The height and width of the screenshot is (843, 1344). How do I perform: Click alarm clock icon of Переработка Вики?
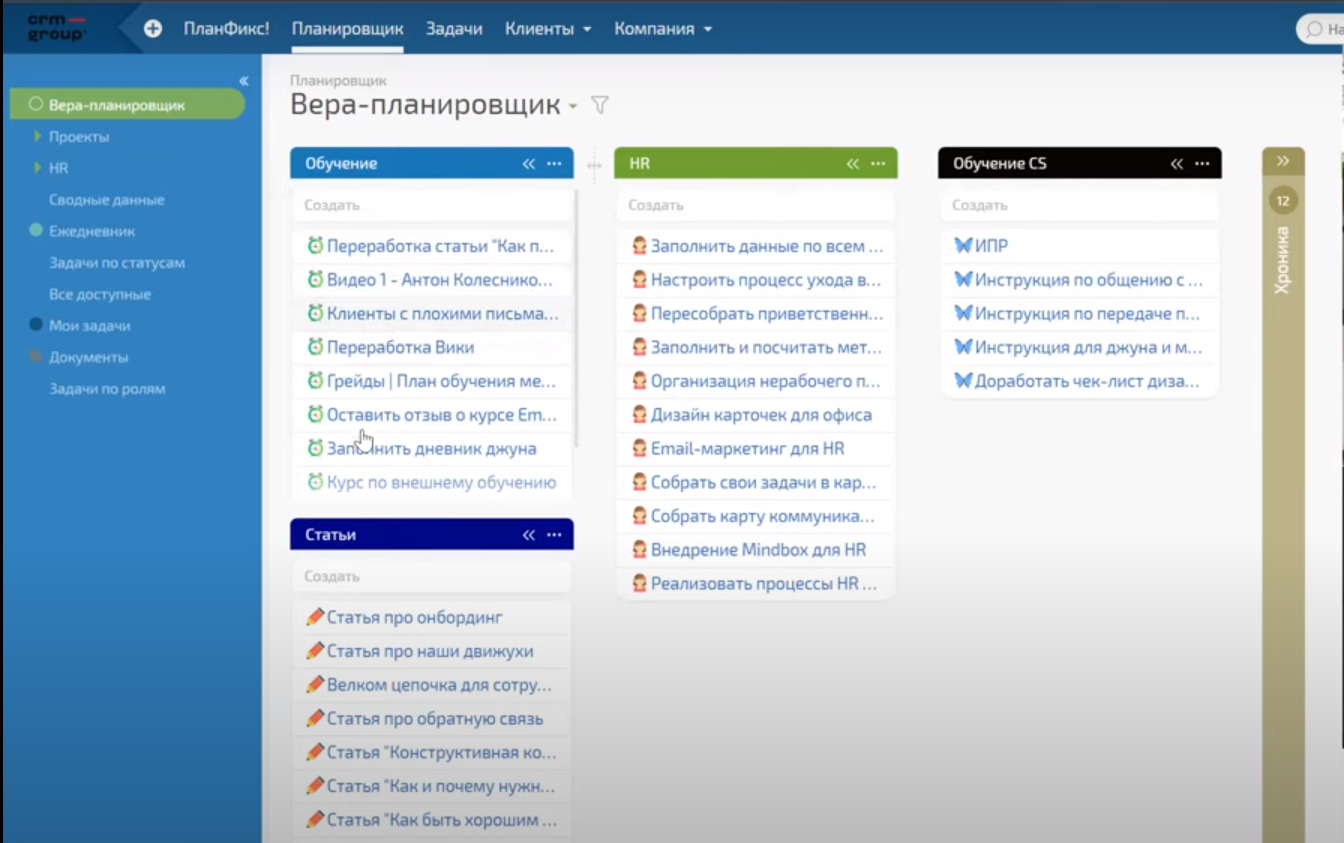click(x=315, y=347)
